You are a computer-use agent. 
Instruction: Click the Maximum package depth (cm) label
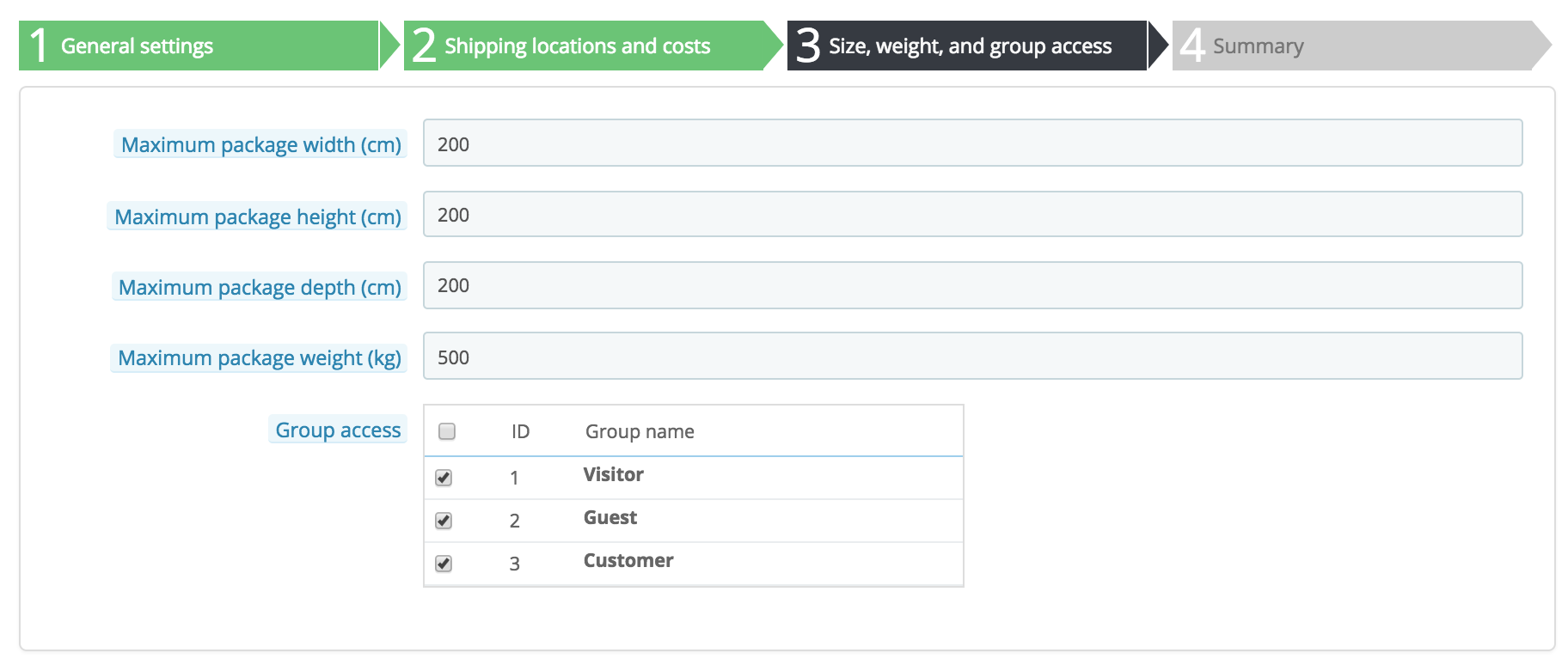[x=260, y=287]
